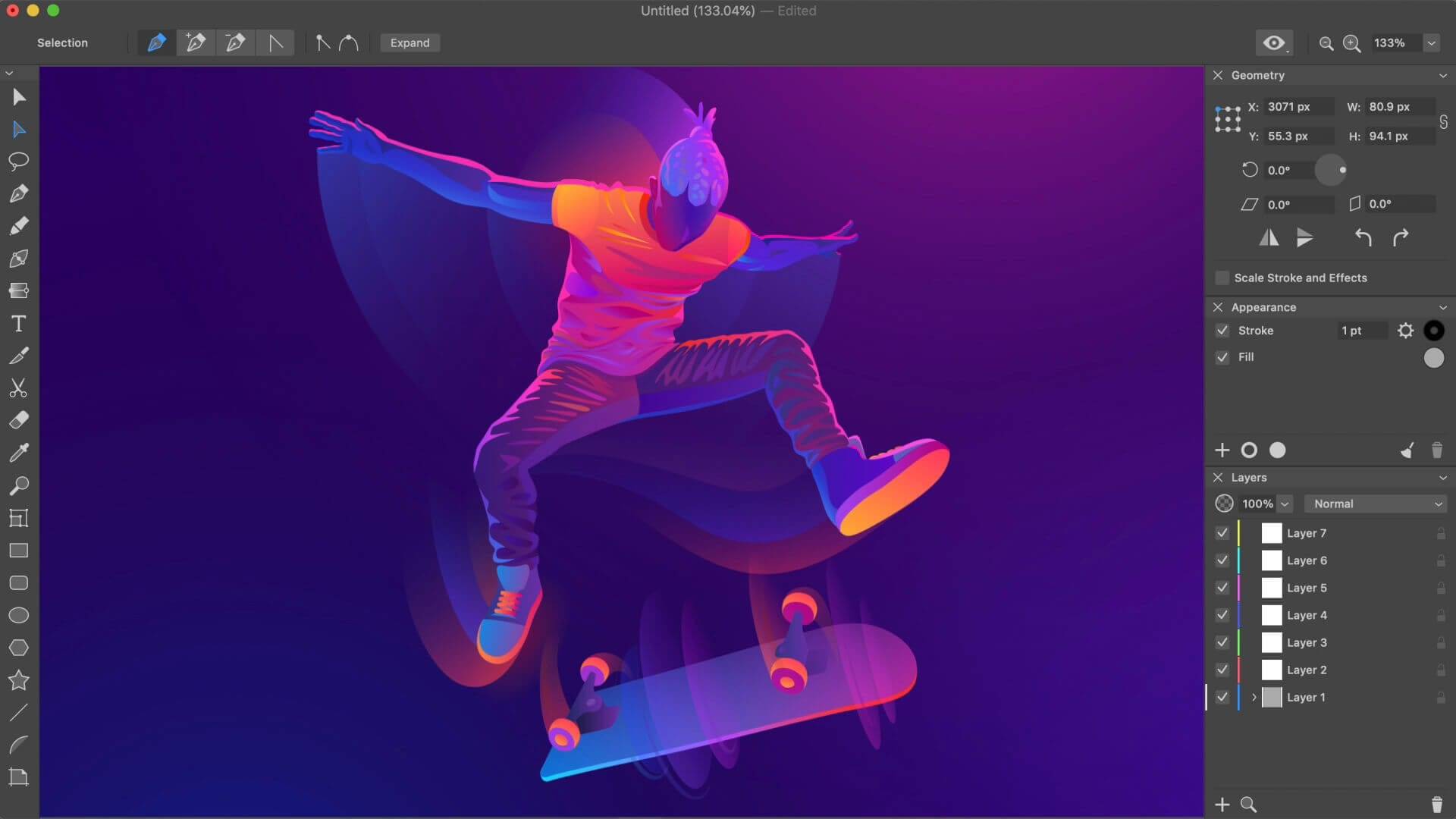1456x819 pixels.
Task: Select Layer 3 in the Layers list
Action: pos(1306,642)
